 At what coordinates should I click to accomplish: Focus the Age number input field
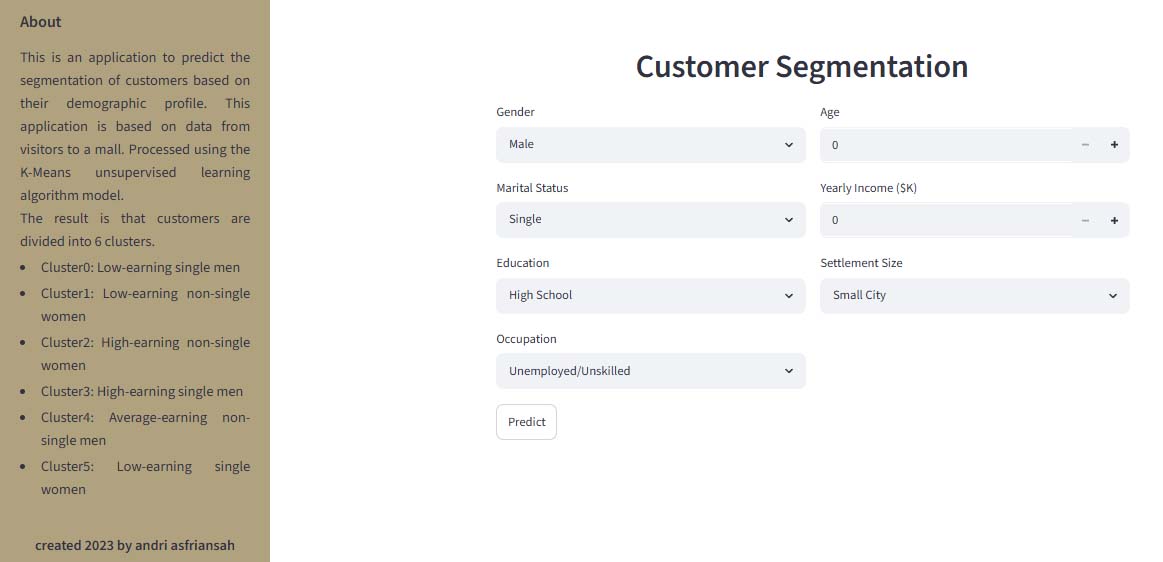coord(946,145)
